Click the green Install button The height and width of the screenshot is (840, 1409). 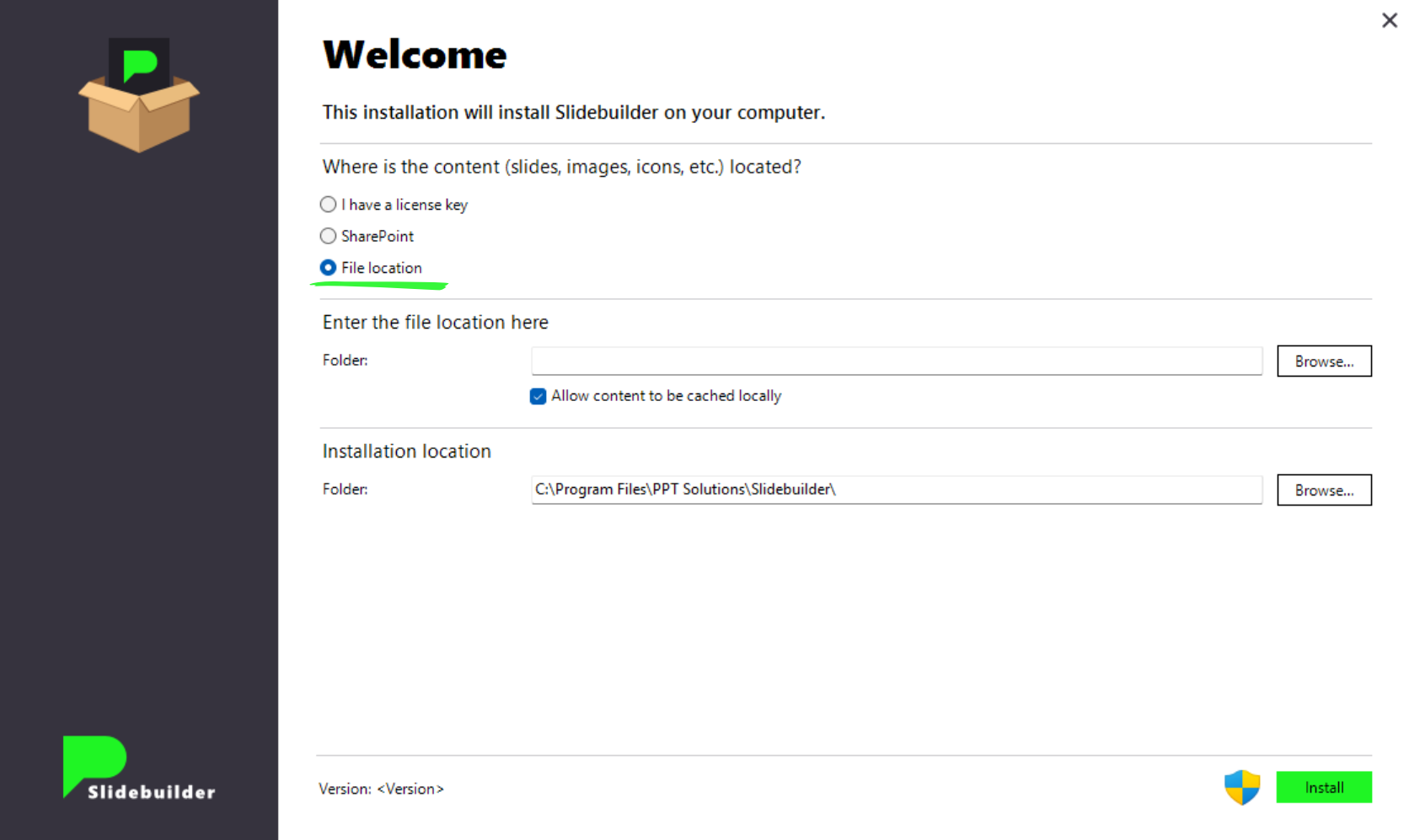click(x=1324, y=788)
